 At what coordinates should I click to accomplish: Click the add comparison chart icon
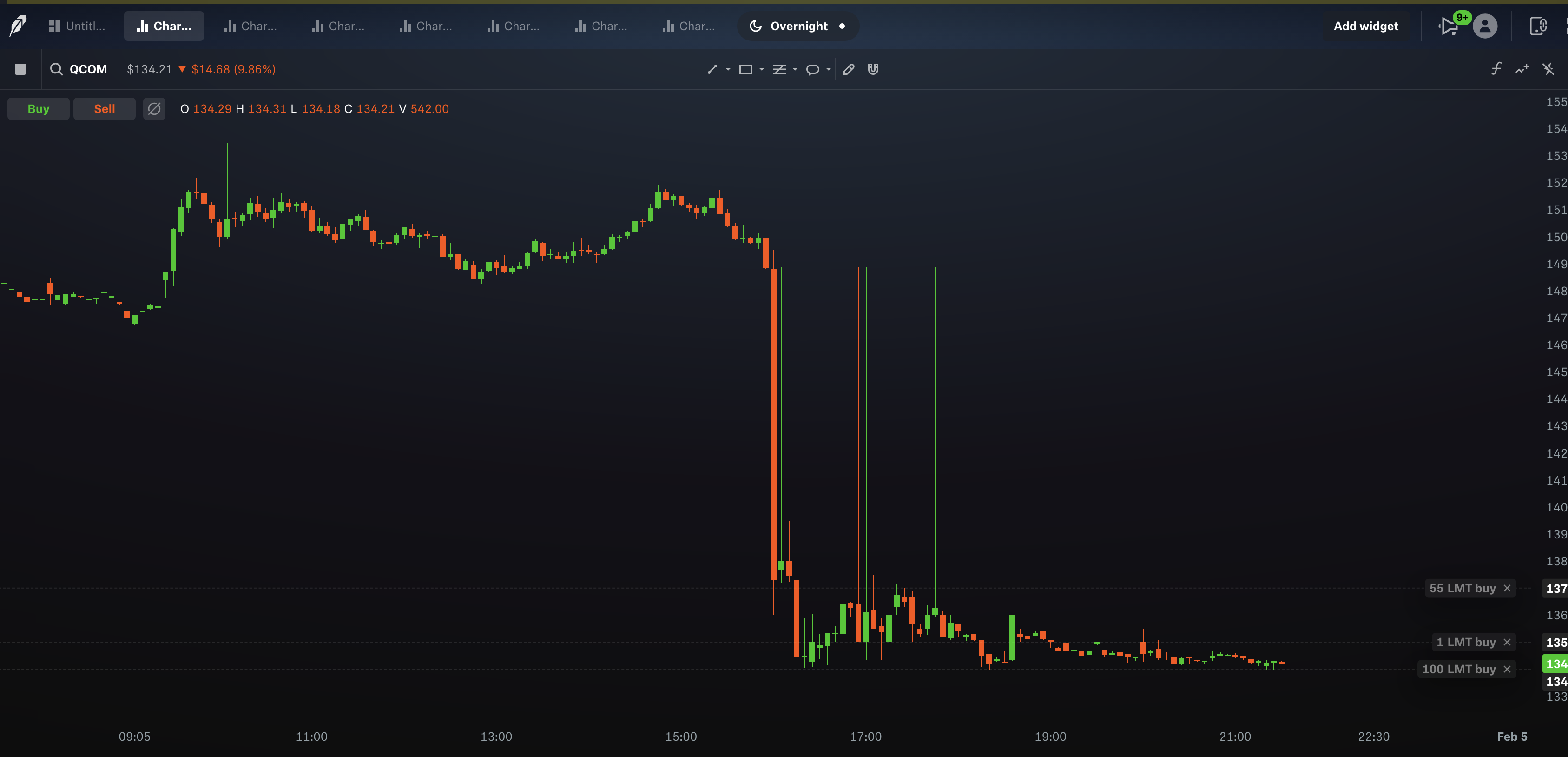[x=1522, y=69]
